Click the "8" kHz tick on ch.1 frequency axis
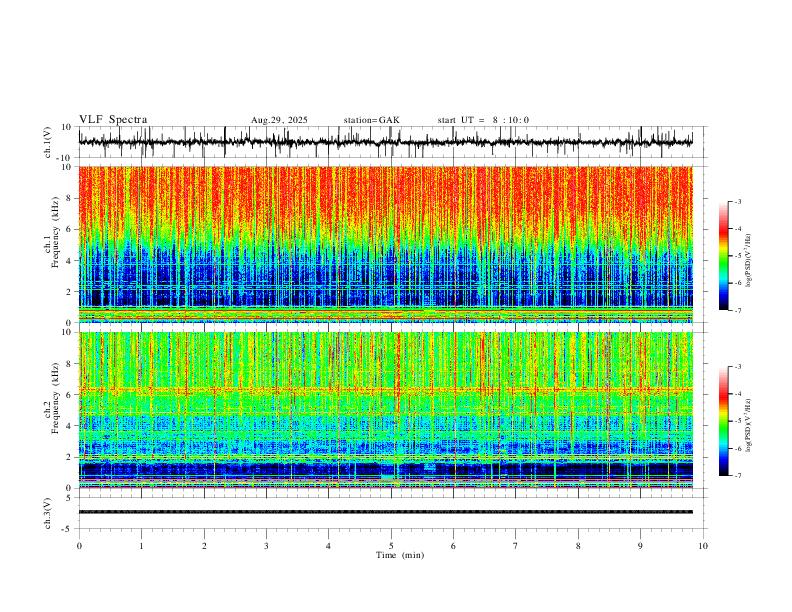This screenshot has width=792, height=612. coord(70,198)
